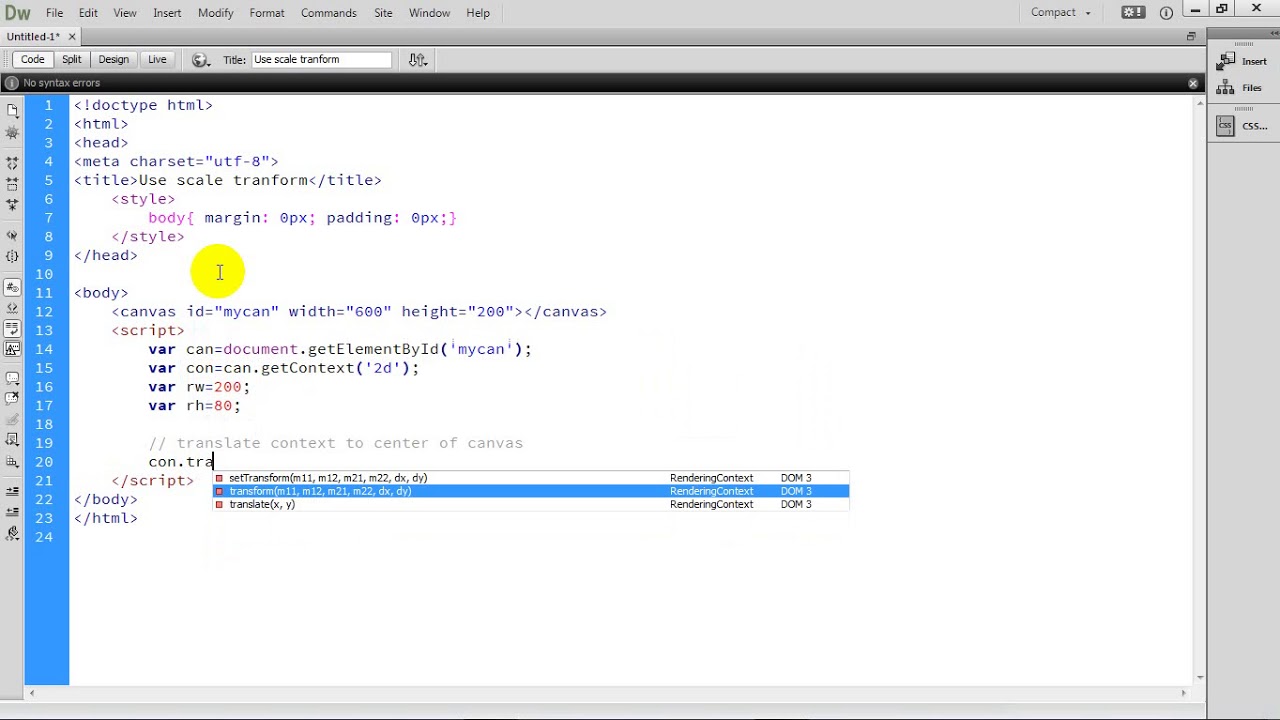The width and height of the screenshot is (1280, 720).
Task: Open the File Management arrows dropdown
Action: tap(417, 60)
